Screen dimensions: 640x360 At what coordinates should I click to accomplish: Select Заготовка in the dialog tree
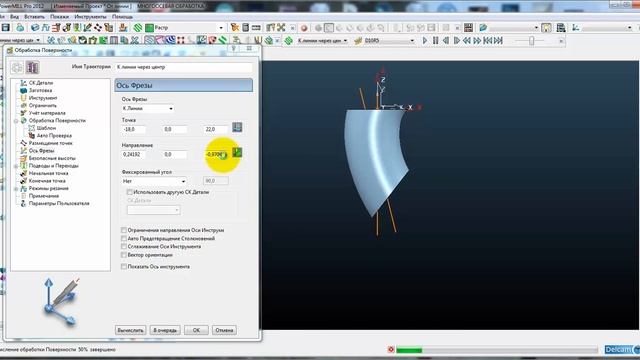(40, 90)
